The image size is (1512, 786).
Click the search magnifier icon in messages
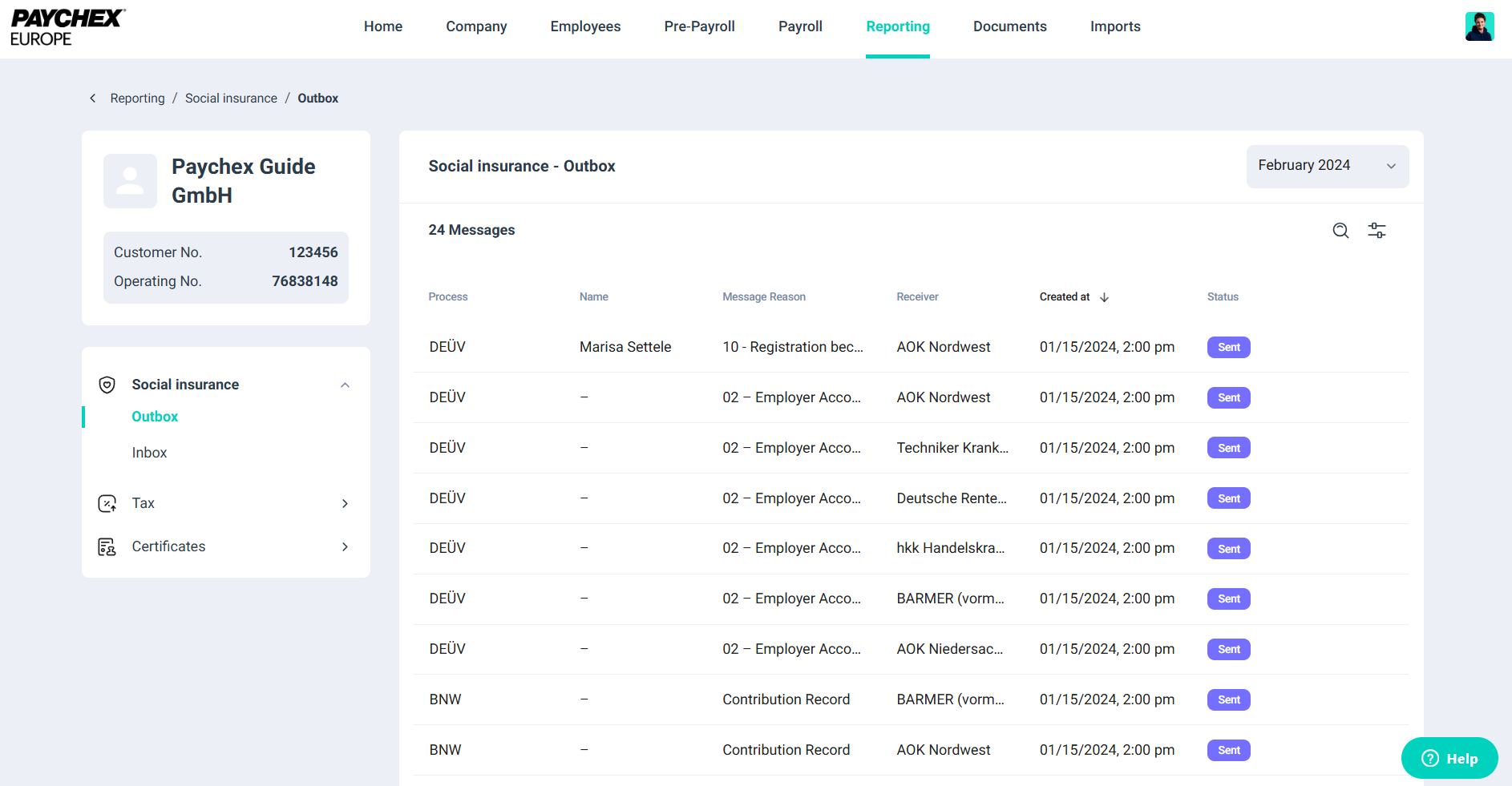click(1340, 231)
